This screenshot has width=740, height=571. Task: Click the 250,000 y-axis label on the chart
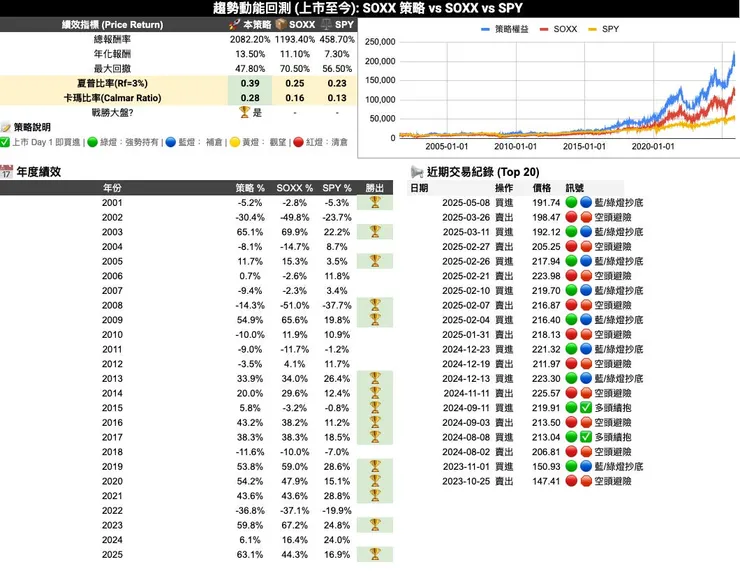coord(380,42)
